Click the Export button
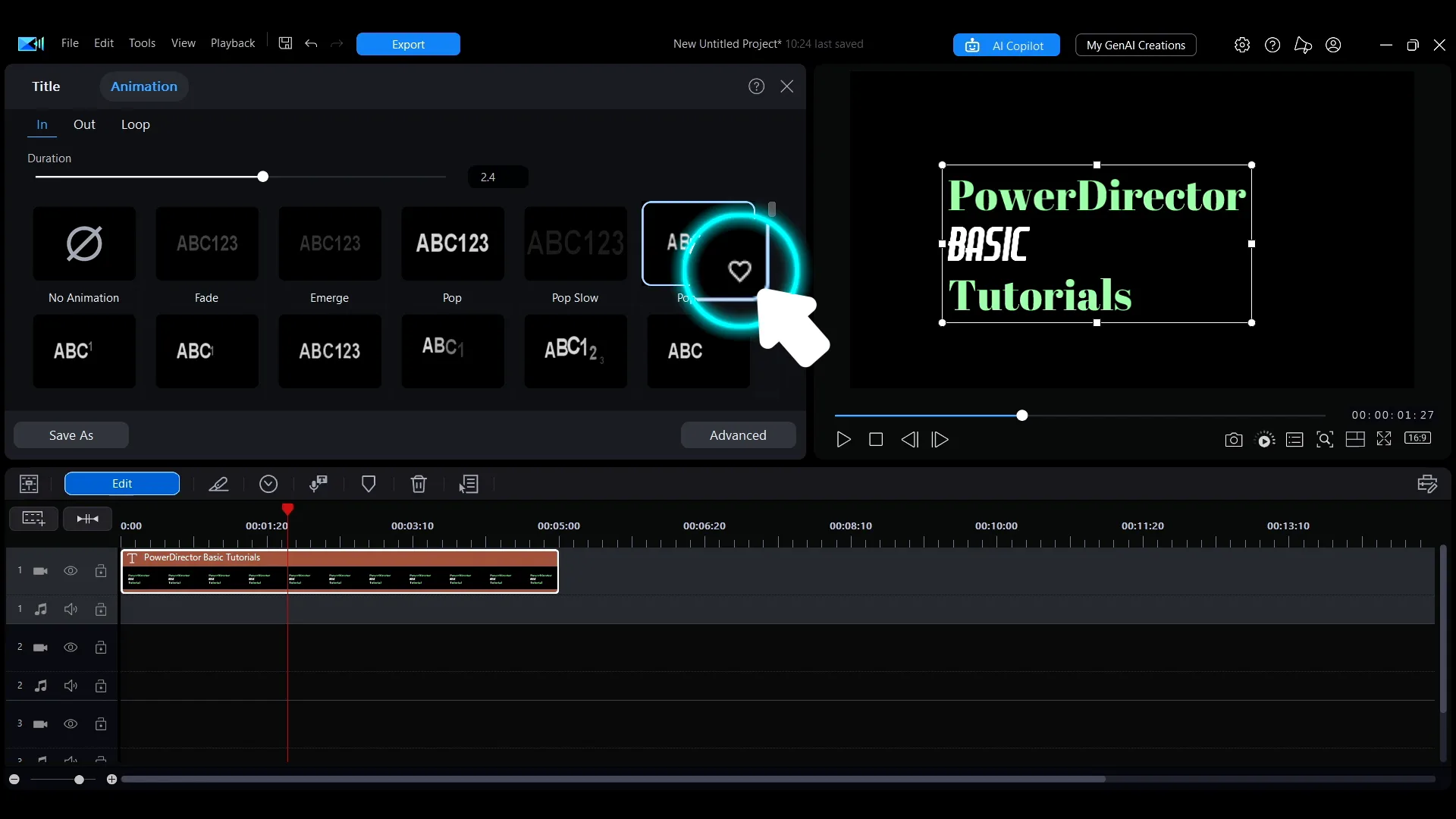This screenshot has width=1456, height=819. click(408, 44)
